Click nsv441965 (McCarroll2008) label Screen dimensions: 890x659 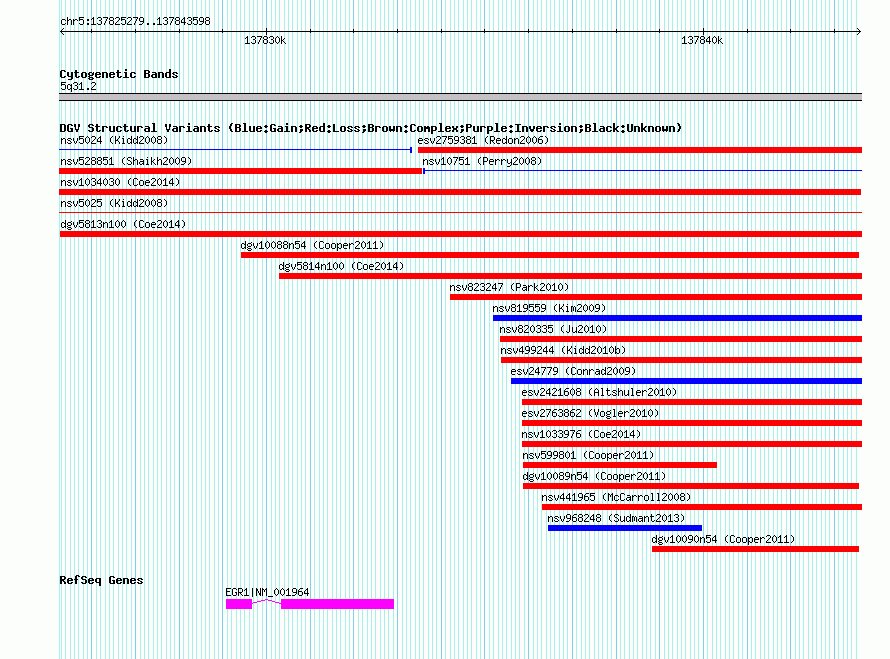(x=616, y=497)
